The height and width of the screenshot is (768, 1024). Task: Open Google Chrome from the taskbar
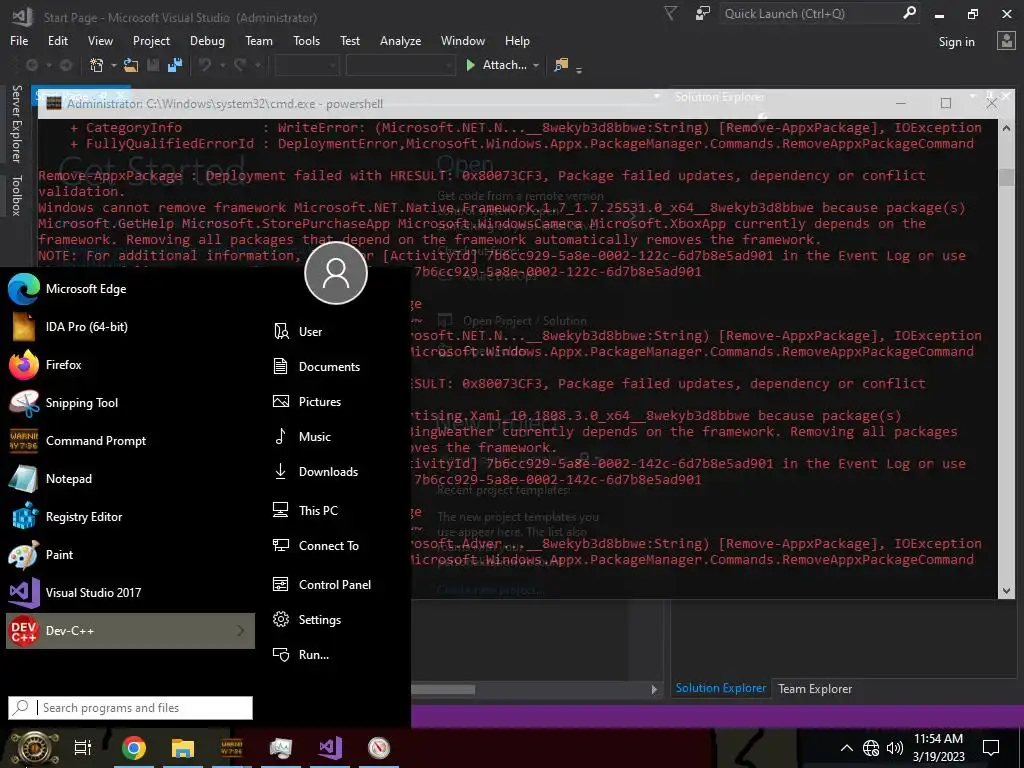[x=133, y=748]
